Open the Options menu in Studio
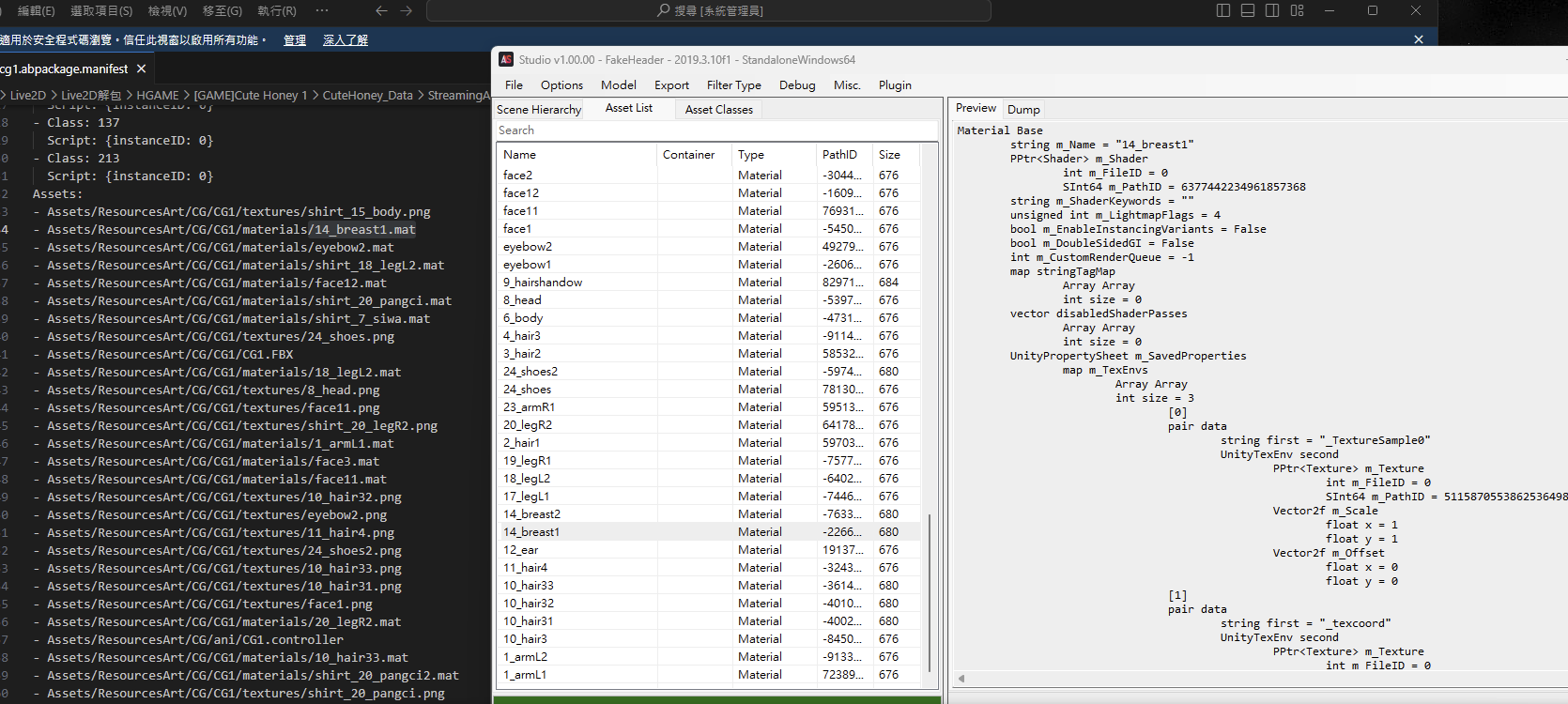The height and width of the screenshot is (704, 1568). point(561,84)
